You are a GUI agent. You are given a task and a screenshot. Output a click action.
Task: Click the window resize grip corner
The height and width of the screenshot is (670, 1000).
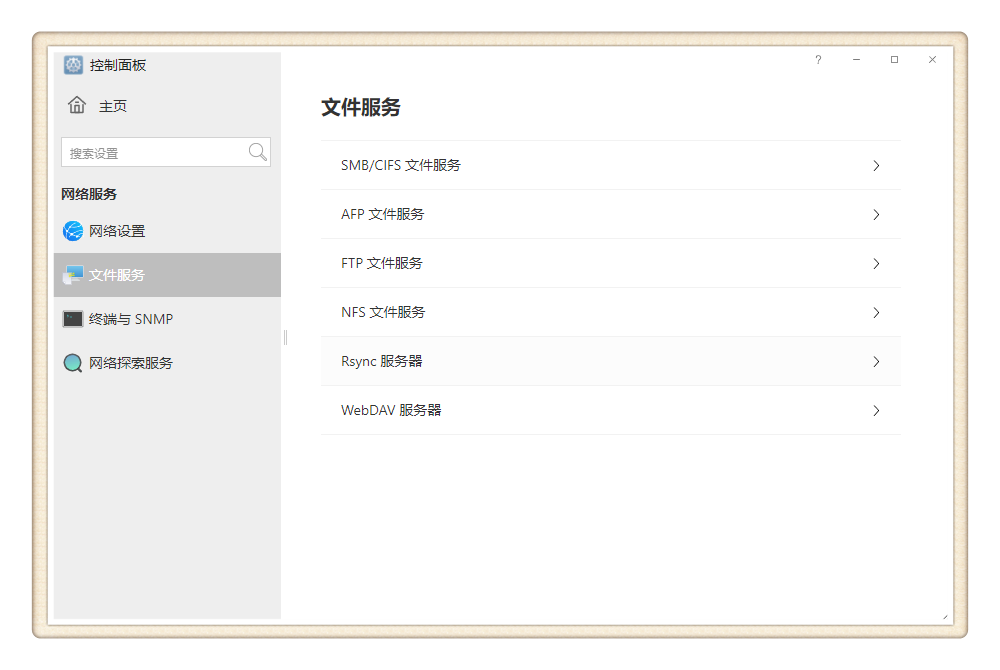945,616
